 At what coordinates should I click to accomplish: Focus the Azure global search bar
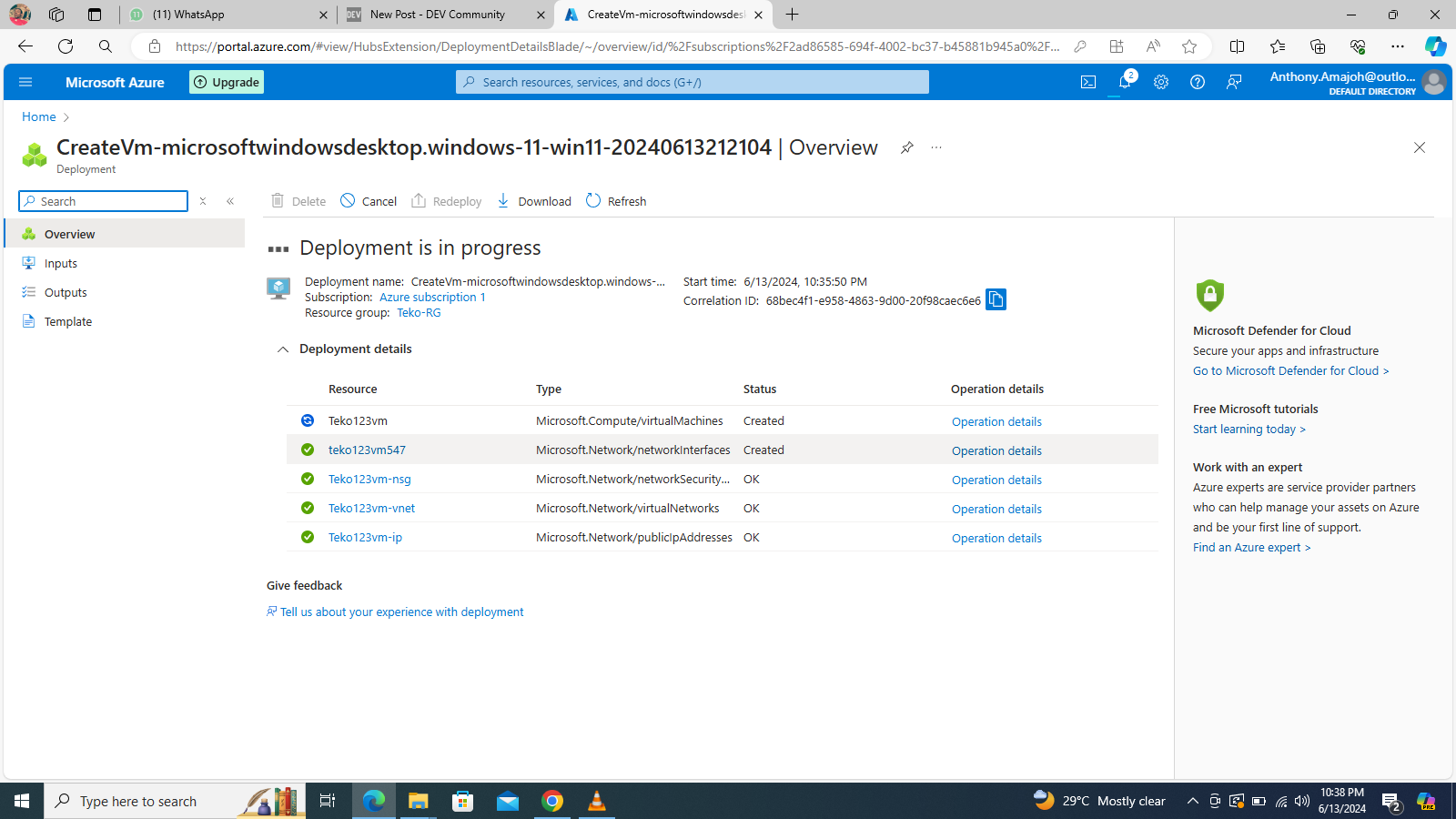pos(693,82)
